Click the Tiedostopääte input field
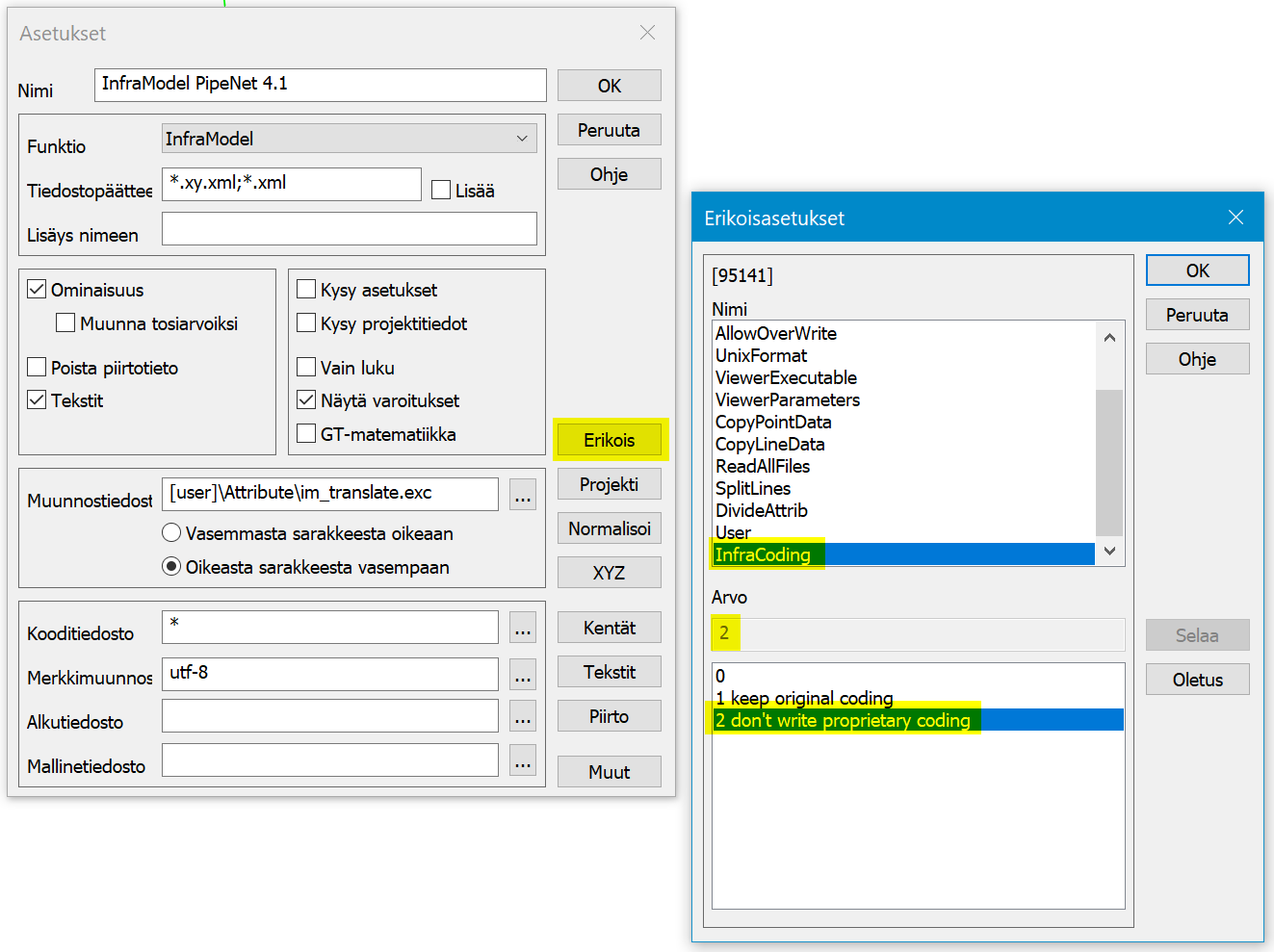Screen dimensions: 1274x952 (291, 184)
